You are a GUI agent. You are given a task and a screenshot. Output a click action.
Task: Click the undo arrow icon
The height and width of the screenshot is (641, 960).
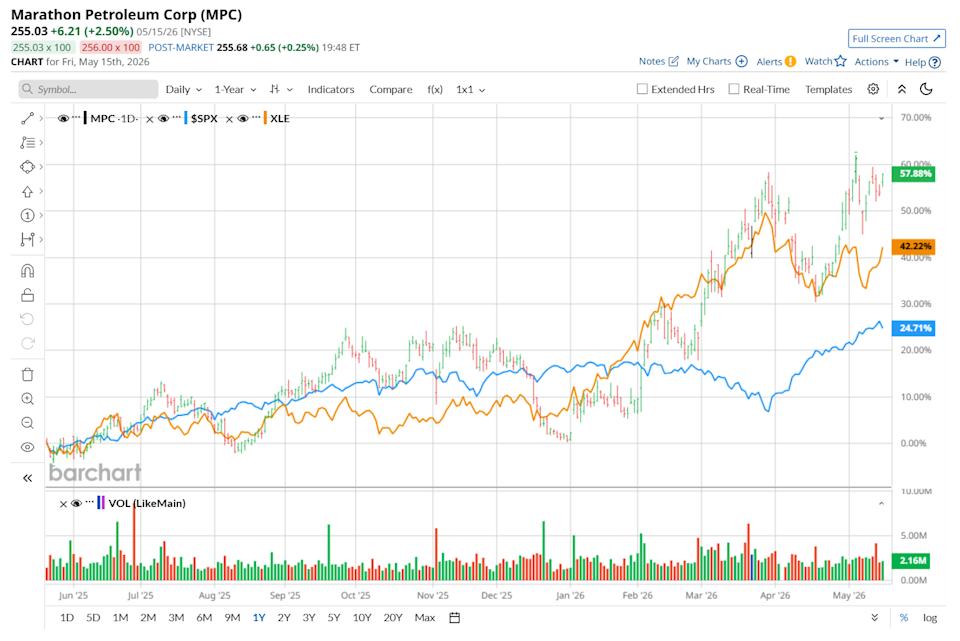[x=28, y=319]
